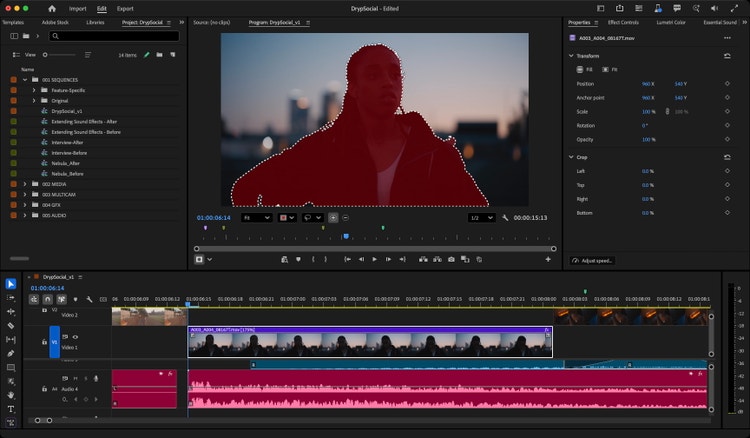Image resolution: width=750 pixels, height=438 pixels.
Task: Open the button editor plus icon
Action: pyautogui.click(x=548, y=259)
